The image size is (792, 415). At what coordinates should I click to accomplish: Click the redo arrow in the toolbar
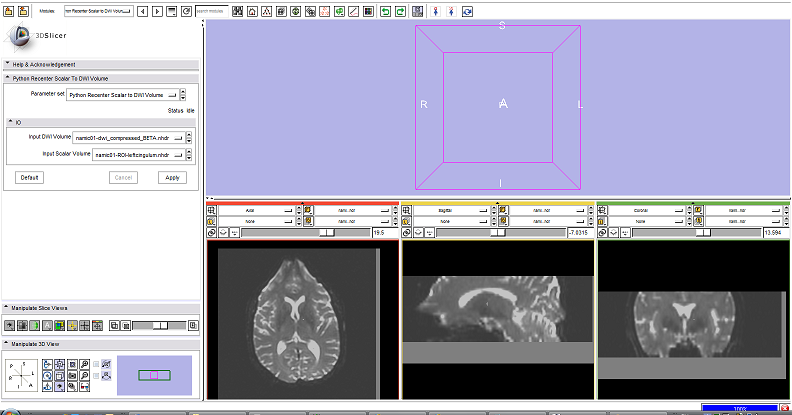tap(400, 10)
